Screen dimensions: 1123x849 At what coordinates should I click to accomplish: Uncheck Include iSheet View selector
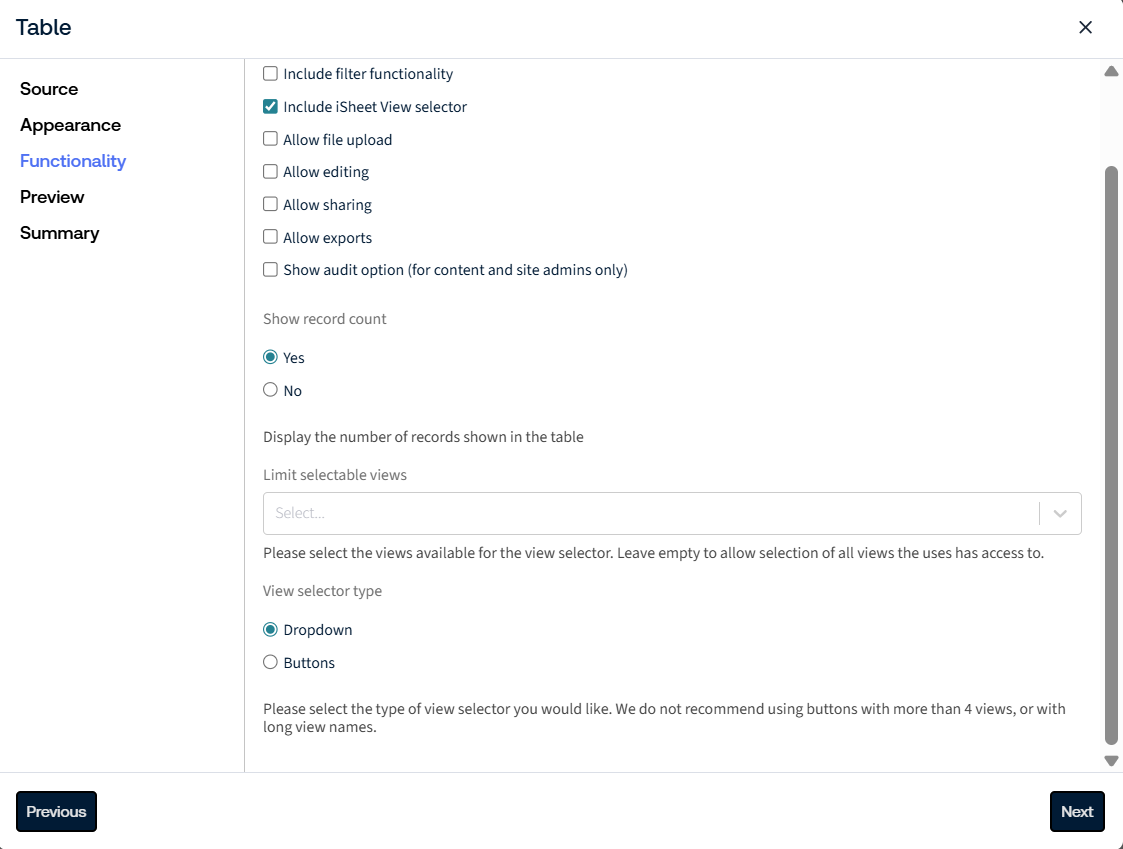(x=270, y=107)
